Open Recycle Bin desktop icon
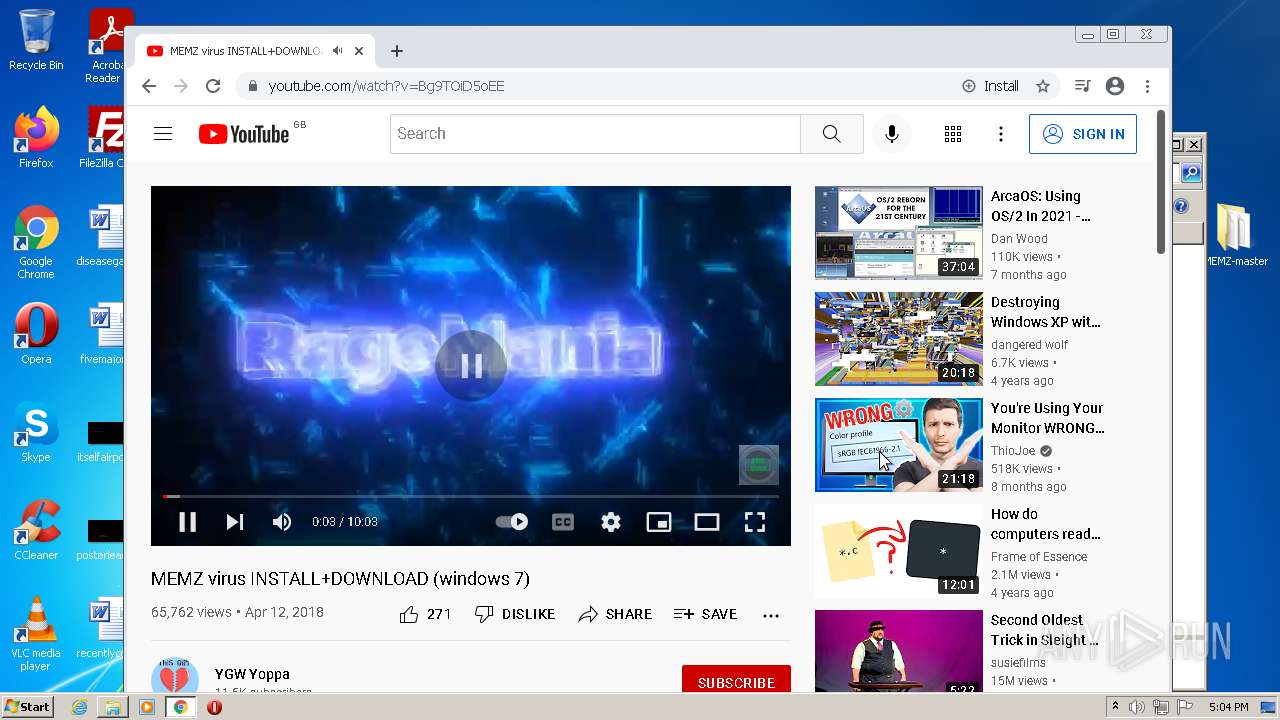The height and width of the screenshot is (720, 1280). tap(35, 40)
